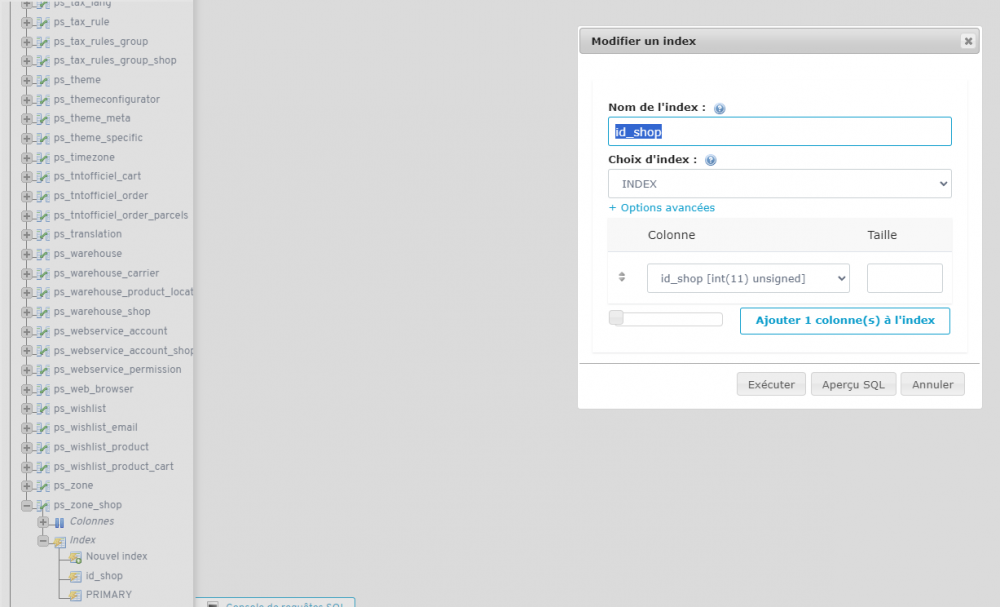1000x607 pixels.
Task: Click the Annuler button
Action: (x=932, y=384)
